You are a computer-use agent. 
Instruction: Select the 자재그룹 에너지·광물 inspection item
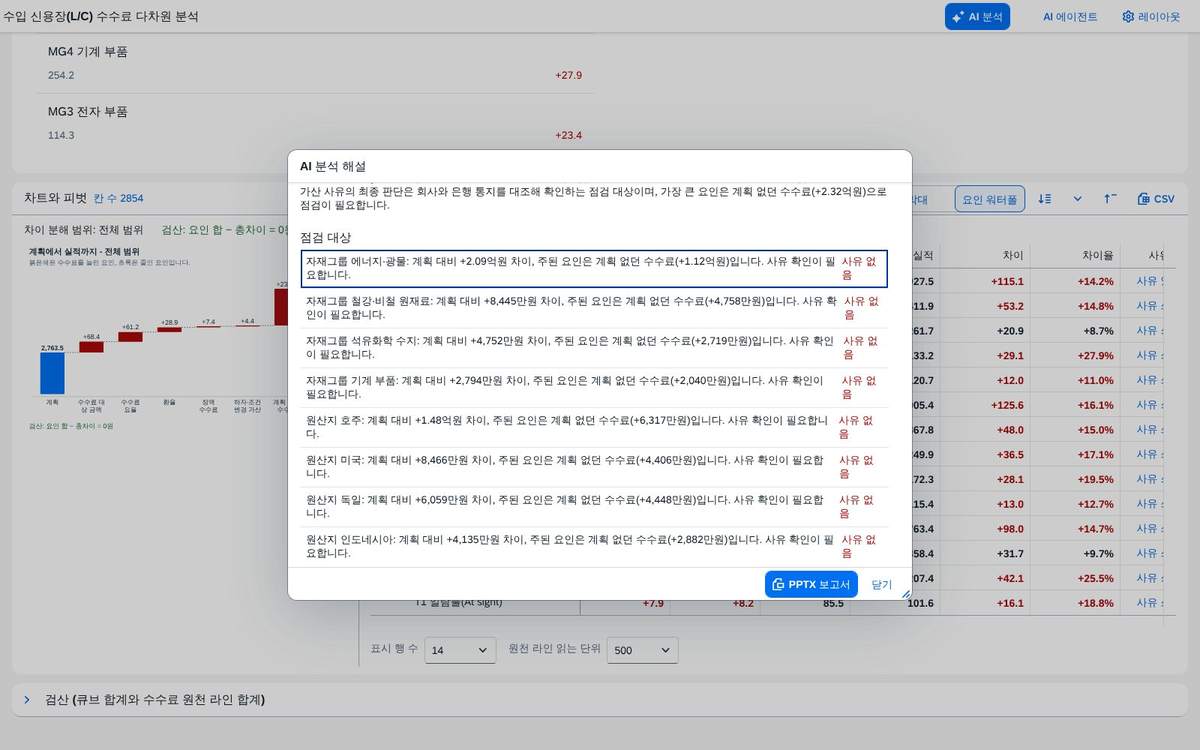point(594,268)
